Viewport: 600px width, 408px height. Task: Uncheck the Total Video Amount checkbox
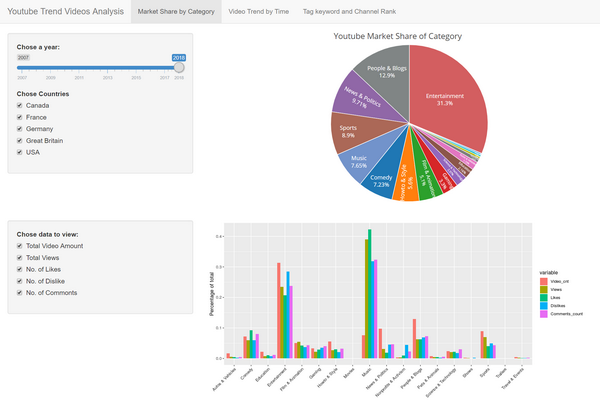[x=19, y=245]
